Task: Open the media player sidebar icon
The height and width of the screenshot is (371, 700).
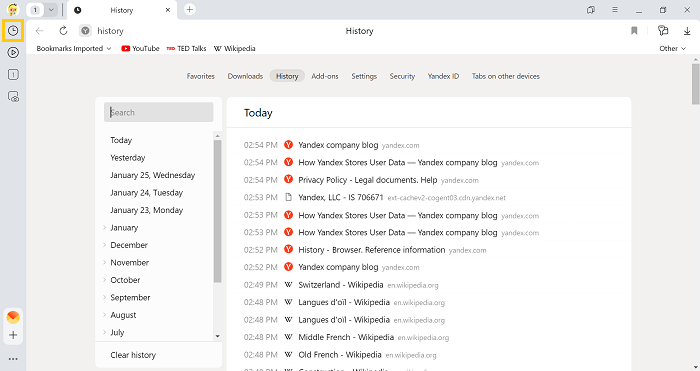Action: coord(13,53)
